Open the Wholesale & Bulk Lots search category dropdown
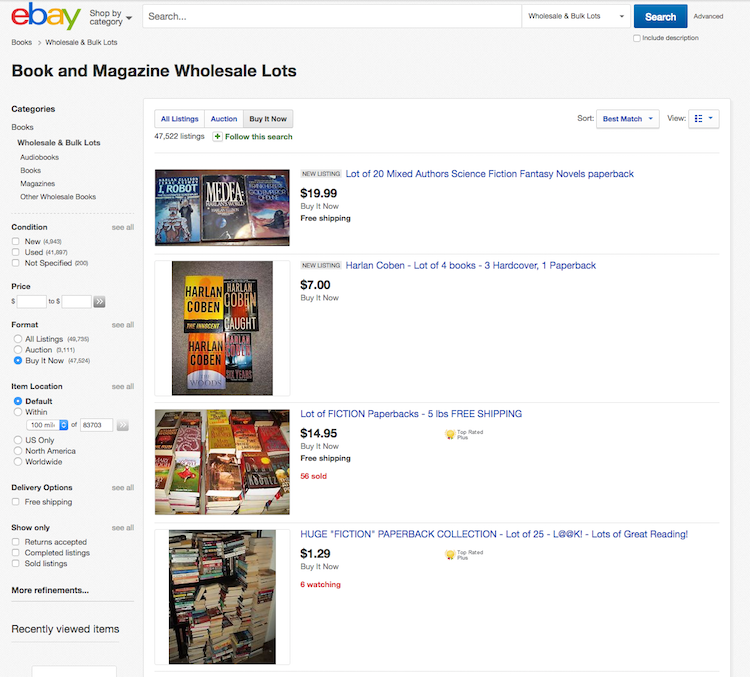This screenshot has width=750, height=677. pos(576,16)
